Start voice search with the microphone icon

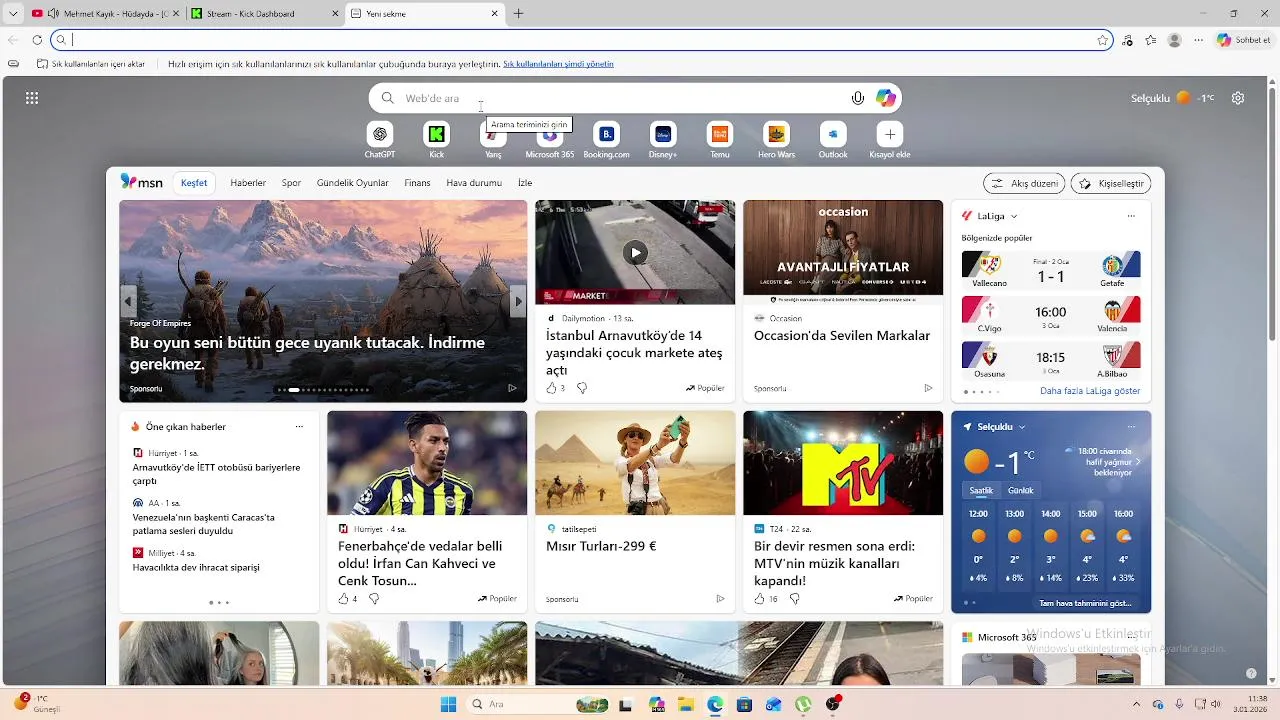(x=857, y=98)
